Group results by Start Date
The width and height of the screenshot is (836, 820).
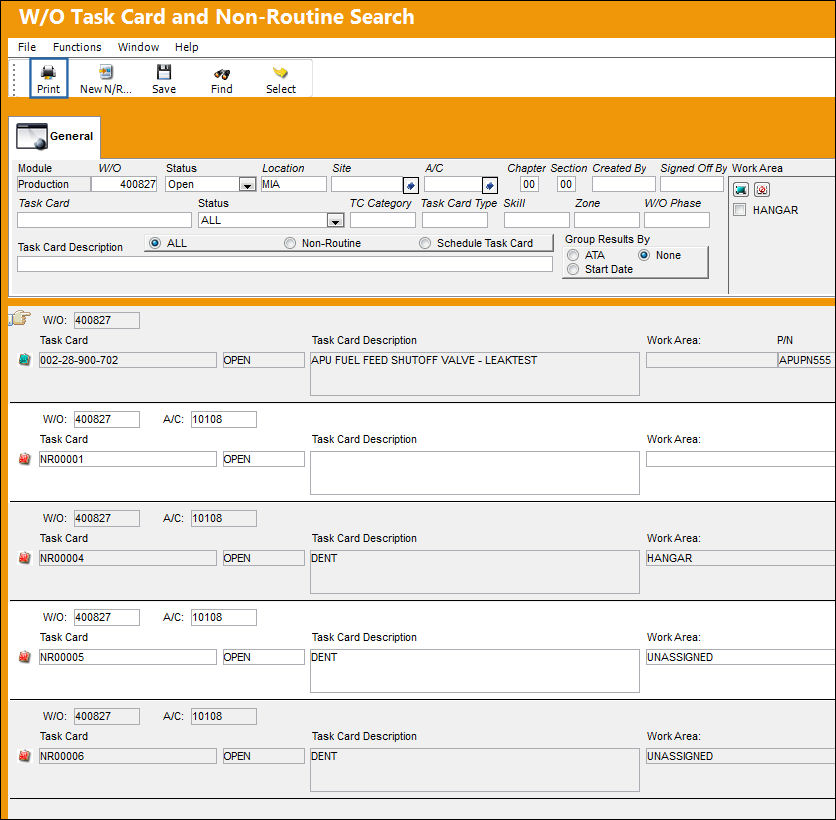click(573, 269)
